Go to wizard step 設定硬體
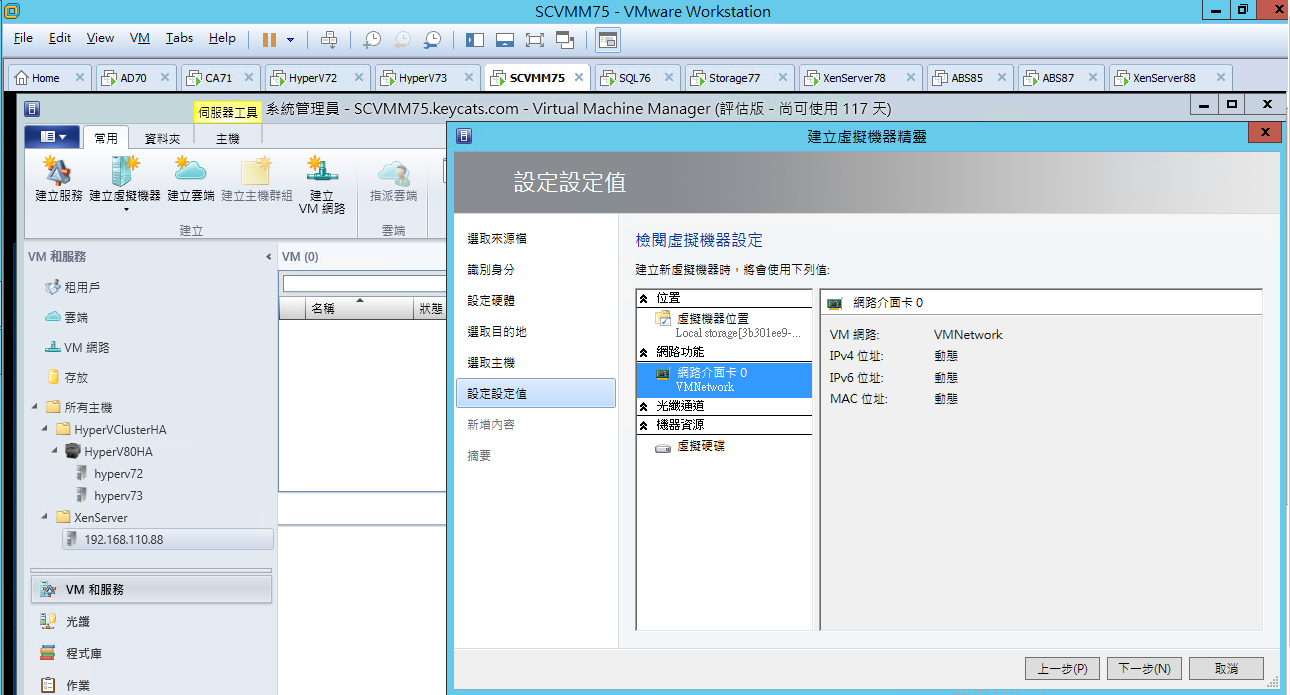This screenshot has width=1290, height=695. (491, 300)
